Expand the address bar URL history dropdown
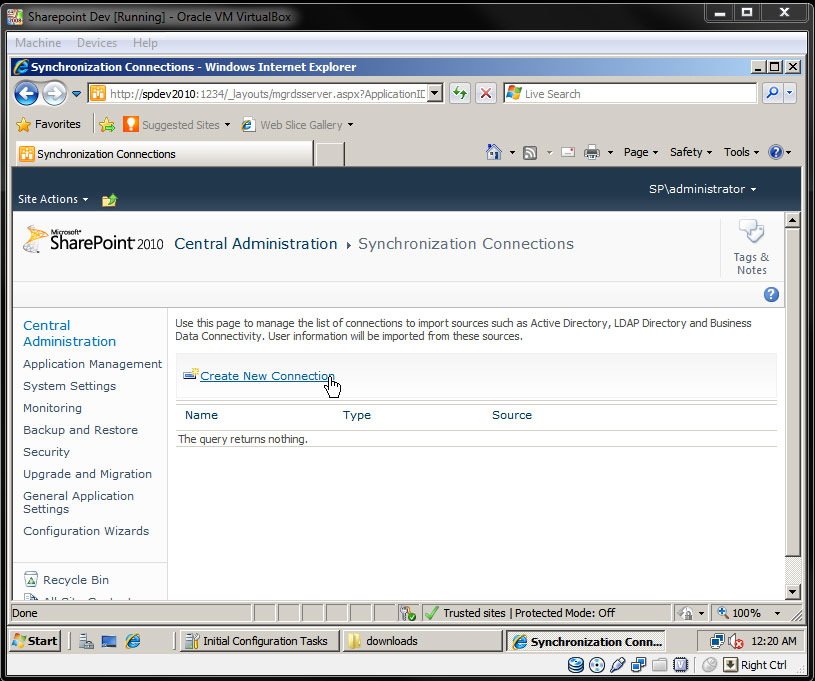This screenshot has width=815, height=681. (435, 94)
